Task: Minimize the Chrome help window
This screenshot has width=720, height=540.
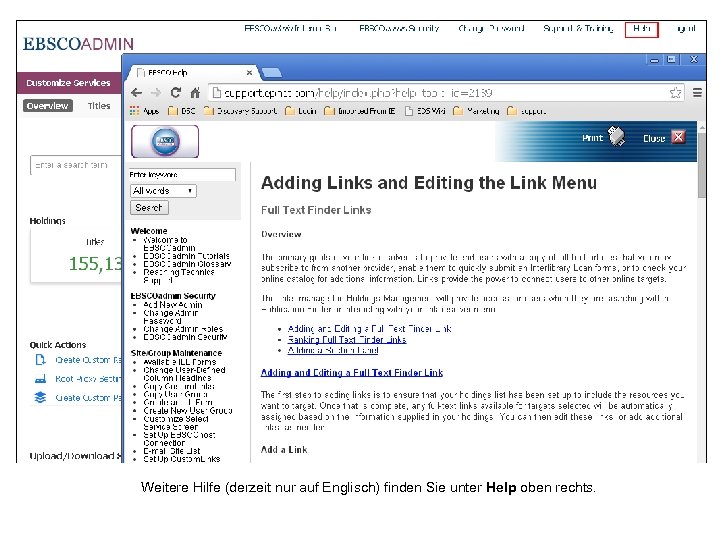Action: [x=654, y=60]
